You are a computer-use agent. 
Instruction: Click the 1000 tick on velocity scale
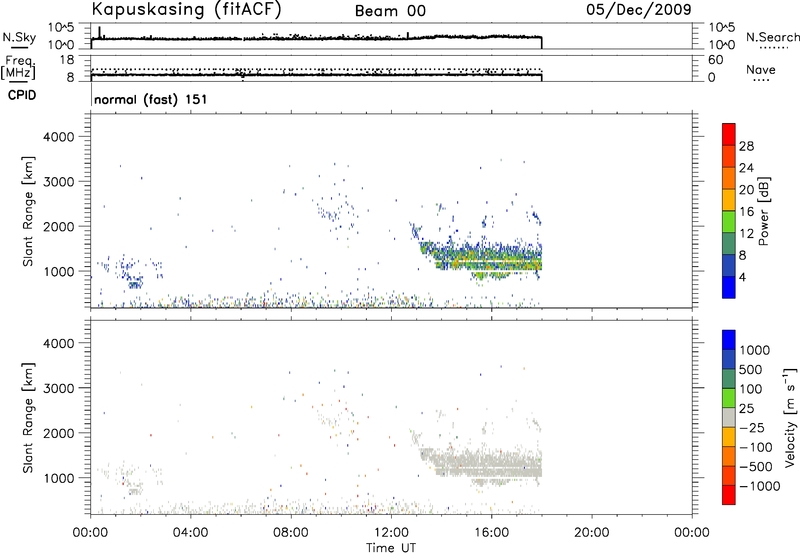point(754,350)
